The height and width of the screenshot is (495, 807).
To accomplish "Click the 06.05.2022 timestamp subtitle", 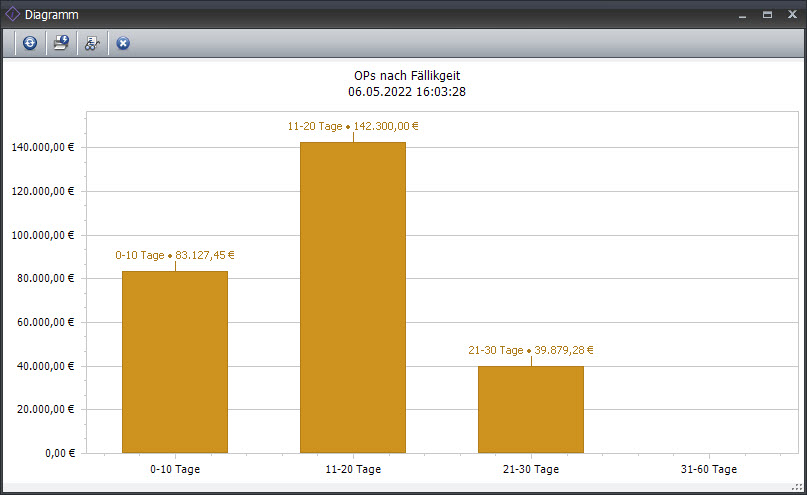I will [x=407, y=91].
